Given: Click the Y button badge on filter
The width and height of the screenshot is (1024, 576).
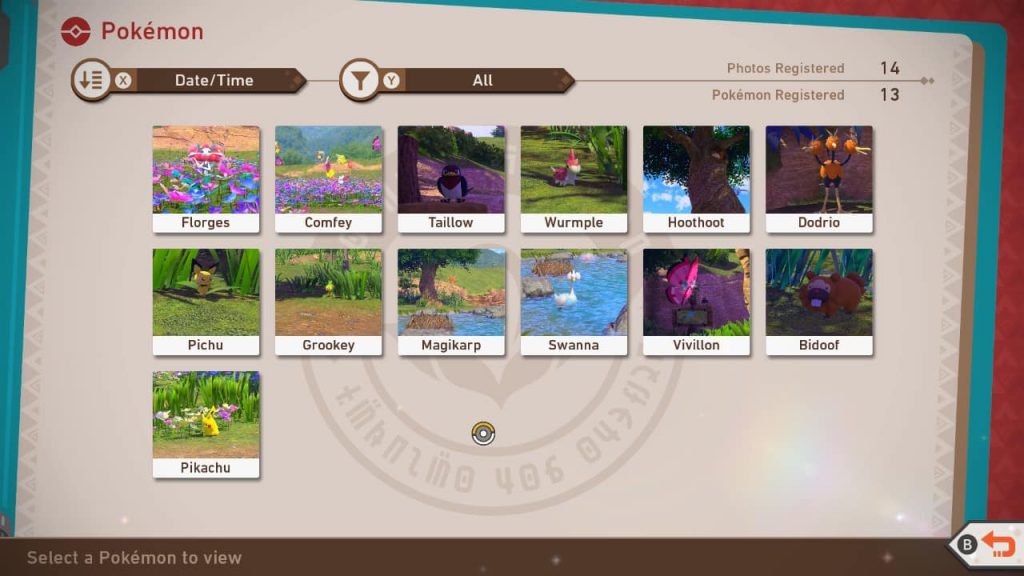Looking at the screenshot, I should pos(391,81).
